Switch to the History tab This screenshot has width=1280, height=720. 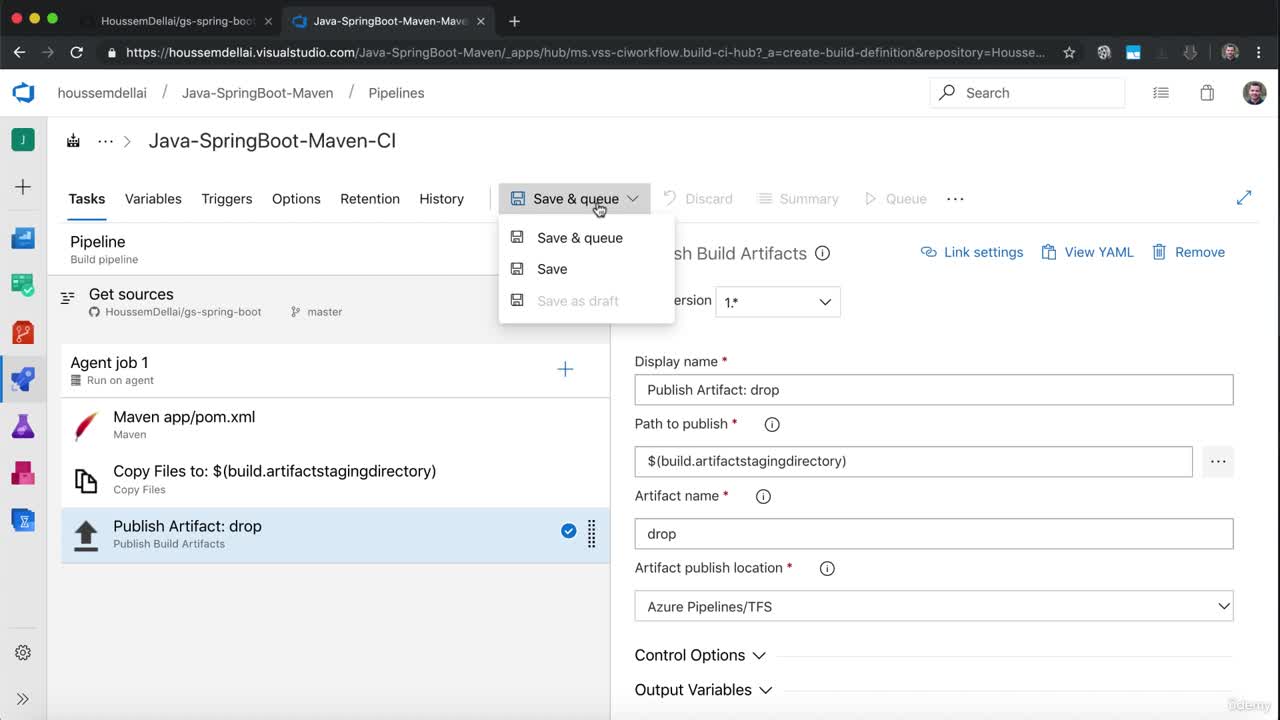(441, 199)
